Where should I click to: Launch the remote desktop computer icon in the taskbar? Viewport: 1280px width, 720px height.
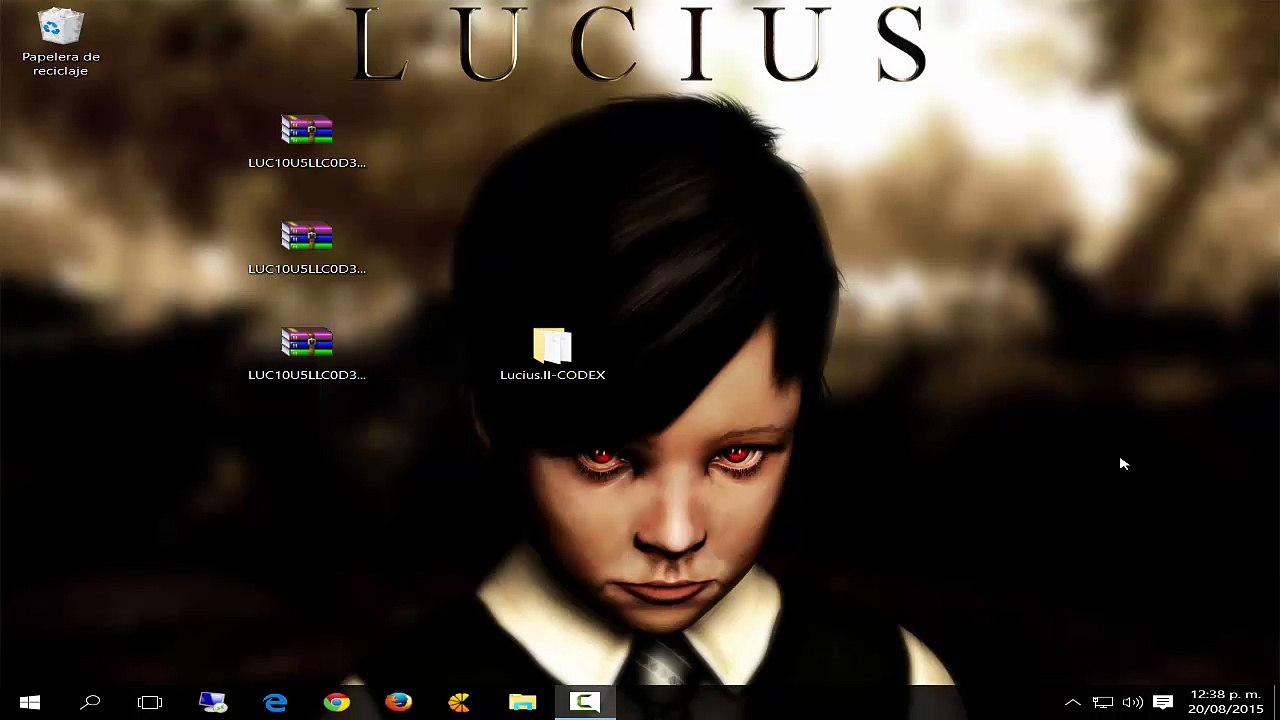click(213, 702)
